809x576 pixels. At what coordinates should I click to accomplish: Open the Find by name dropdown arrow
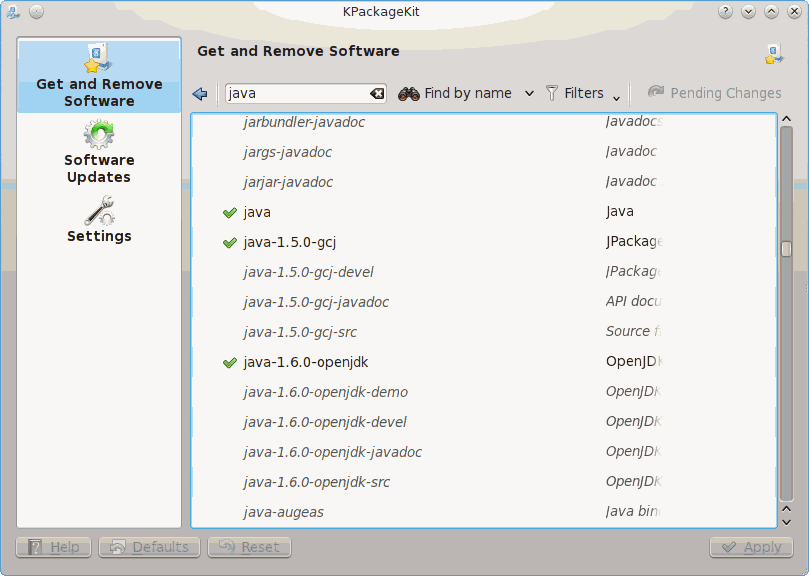(x=529, y=94)
